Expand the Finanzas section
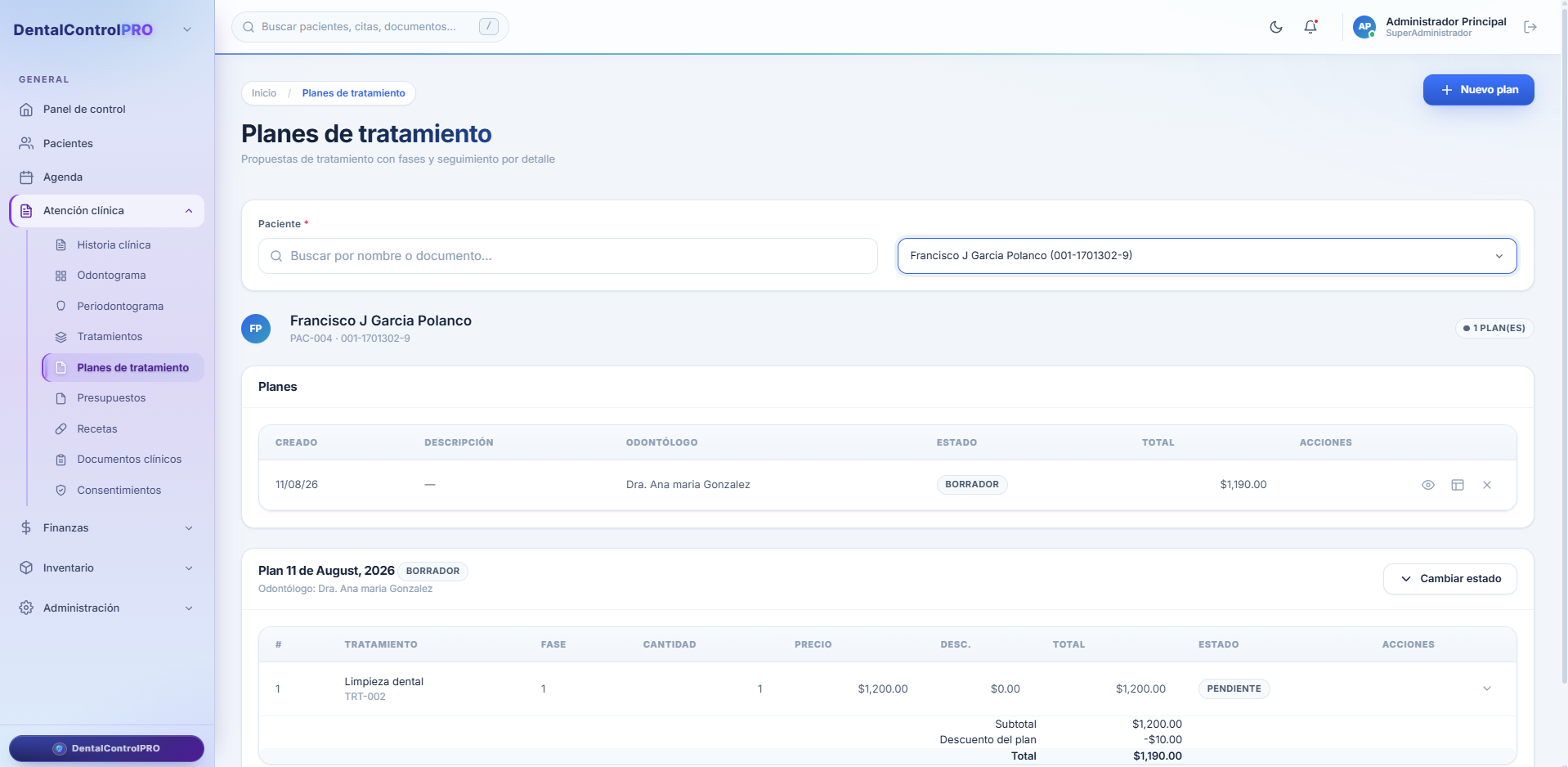The image size is (1568, 767). click(x=106, y=527)
